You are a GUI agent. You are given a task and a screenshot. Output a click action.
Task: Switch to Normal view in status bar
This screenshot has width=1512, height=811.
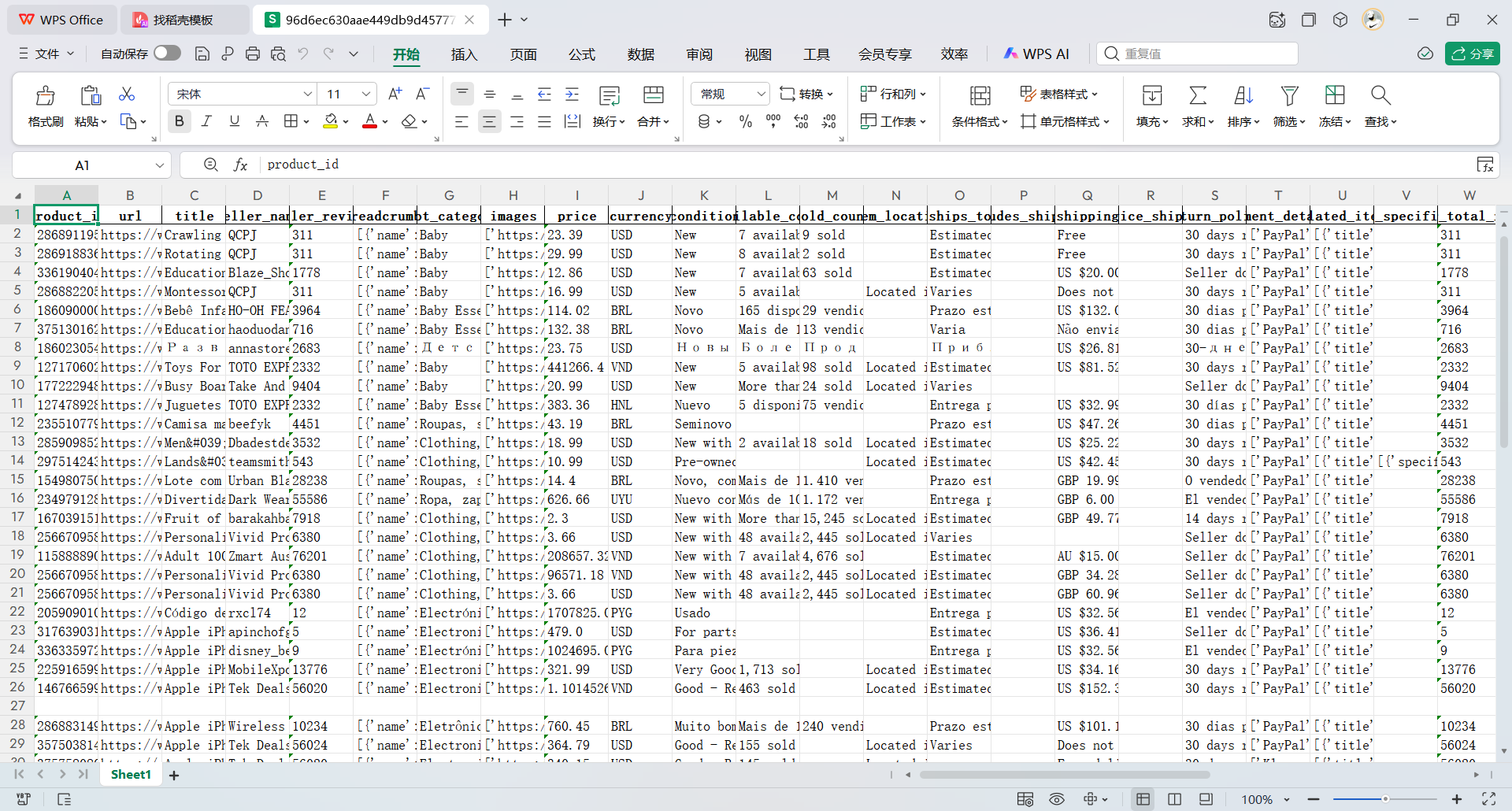tap(1143, 799)
